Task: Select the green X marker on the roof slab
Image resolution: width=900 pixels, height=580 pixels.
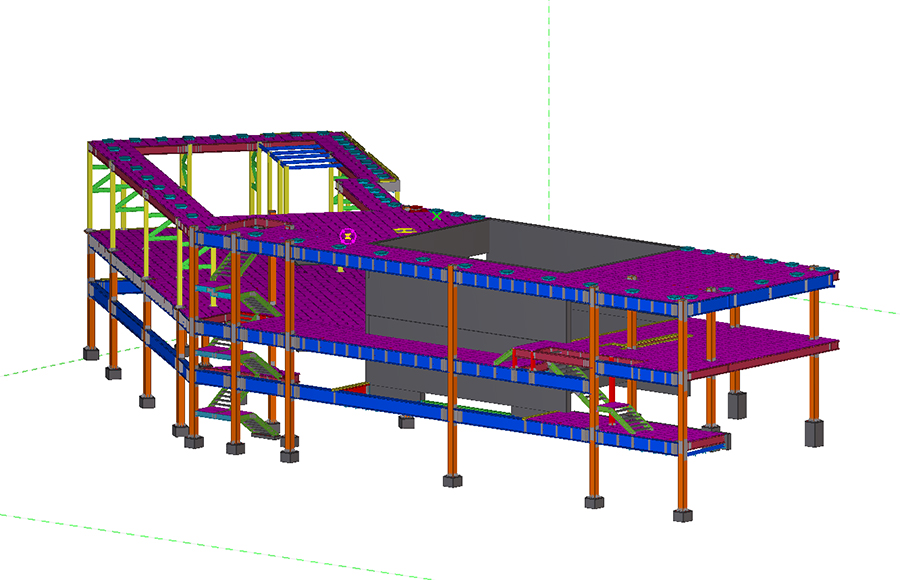Action: [x=436, y=214]
